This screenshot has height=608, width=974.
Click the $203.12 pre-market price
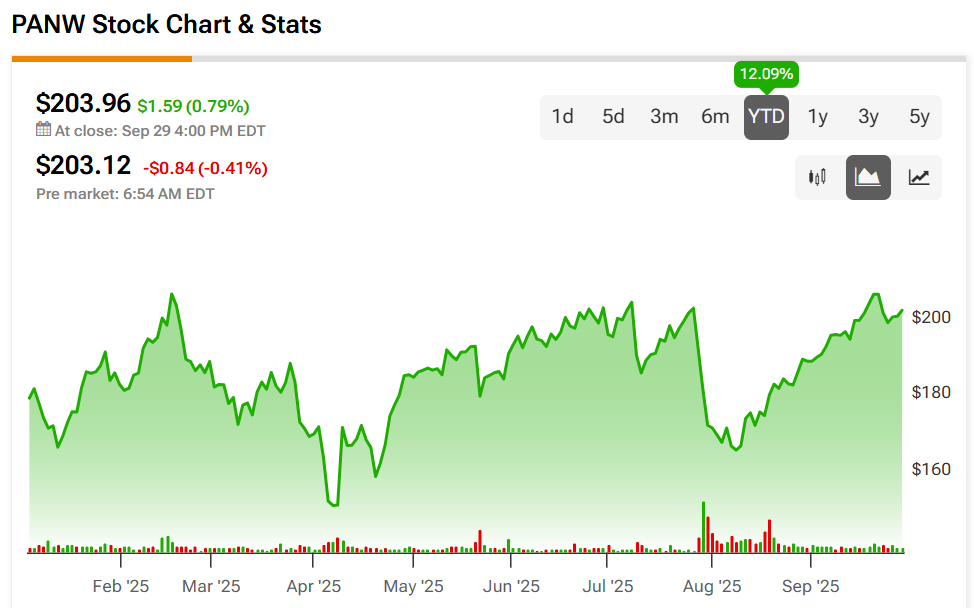(83, 165)
